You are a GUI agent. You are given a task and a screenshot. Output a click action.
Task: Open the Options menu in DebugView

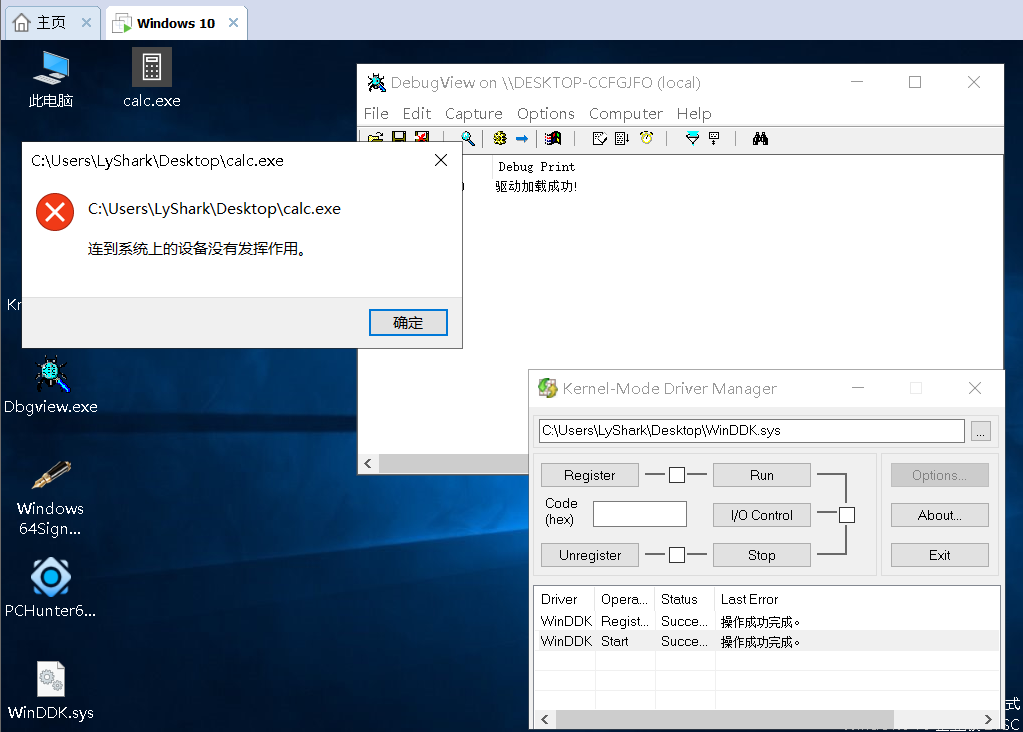[545, 114]
